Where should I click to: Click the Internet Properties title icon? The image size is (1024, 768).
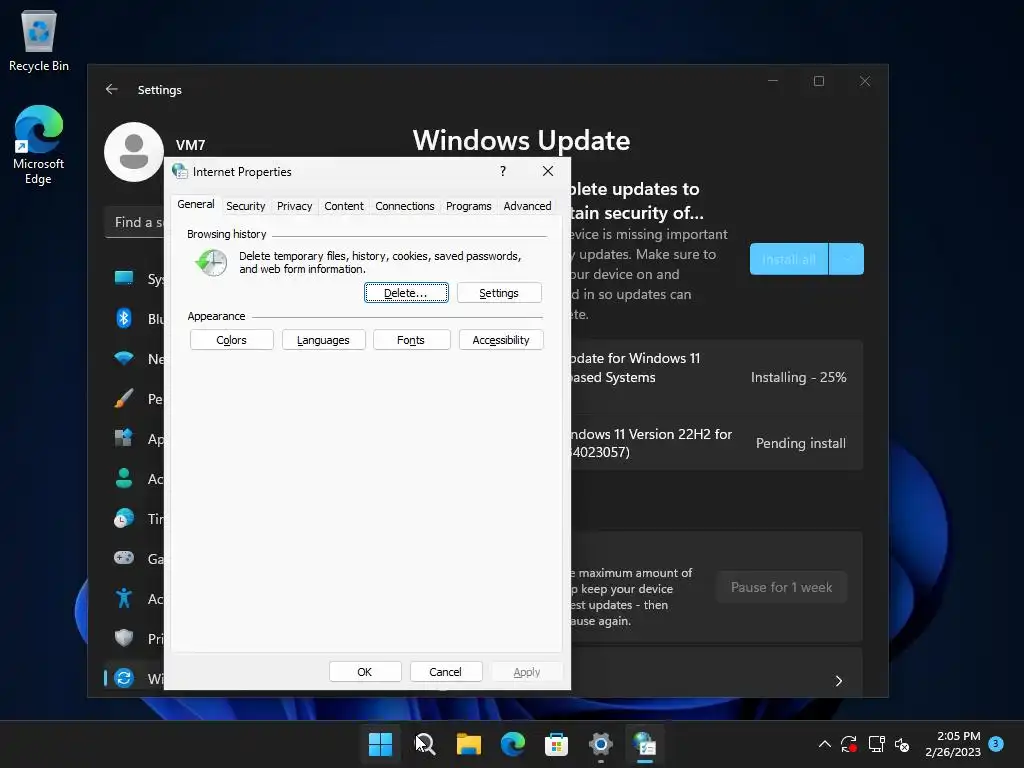point(180,171)
